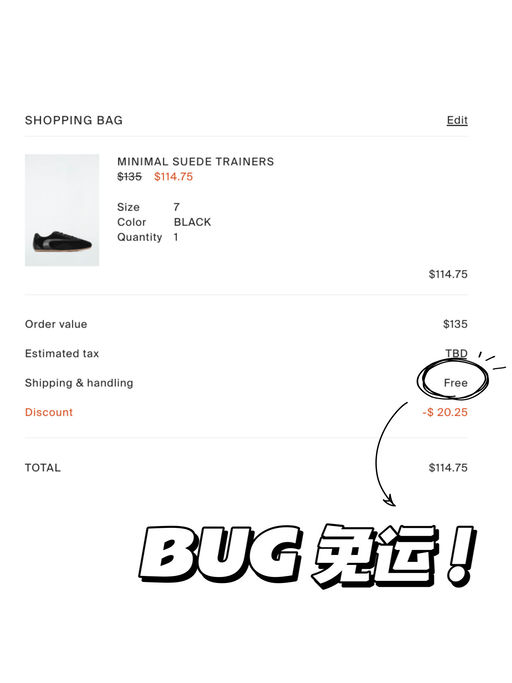Click the SHOPPING BAG heading

tap(74, 120)
